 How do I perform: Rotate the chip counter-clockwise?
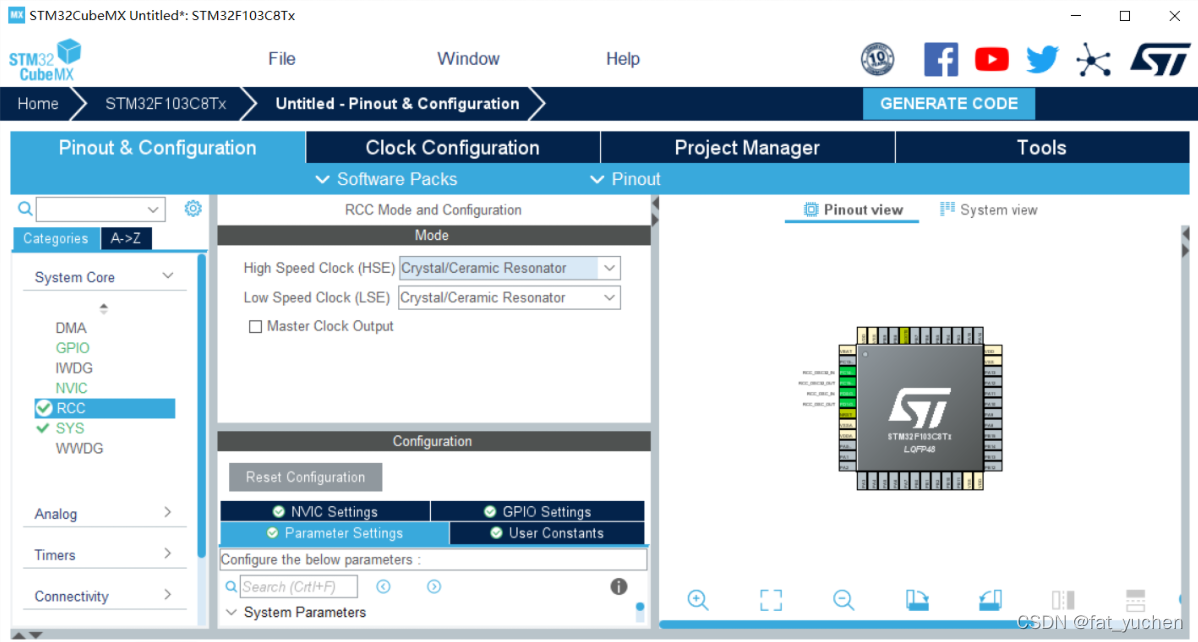tap(990, 600)
